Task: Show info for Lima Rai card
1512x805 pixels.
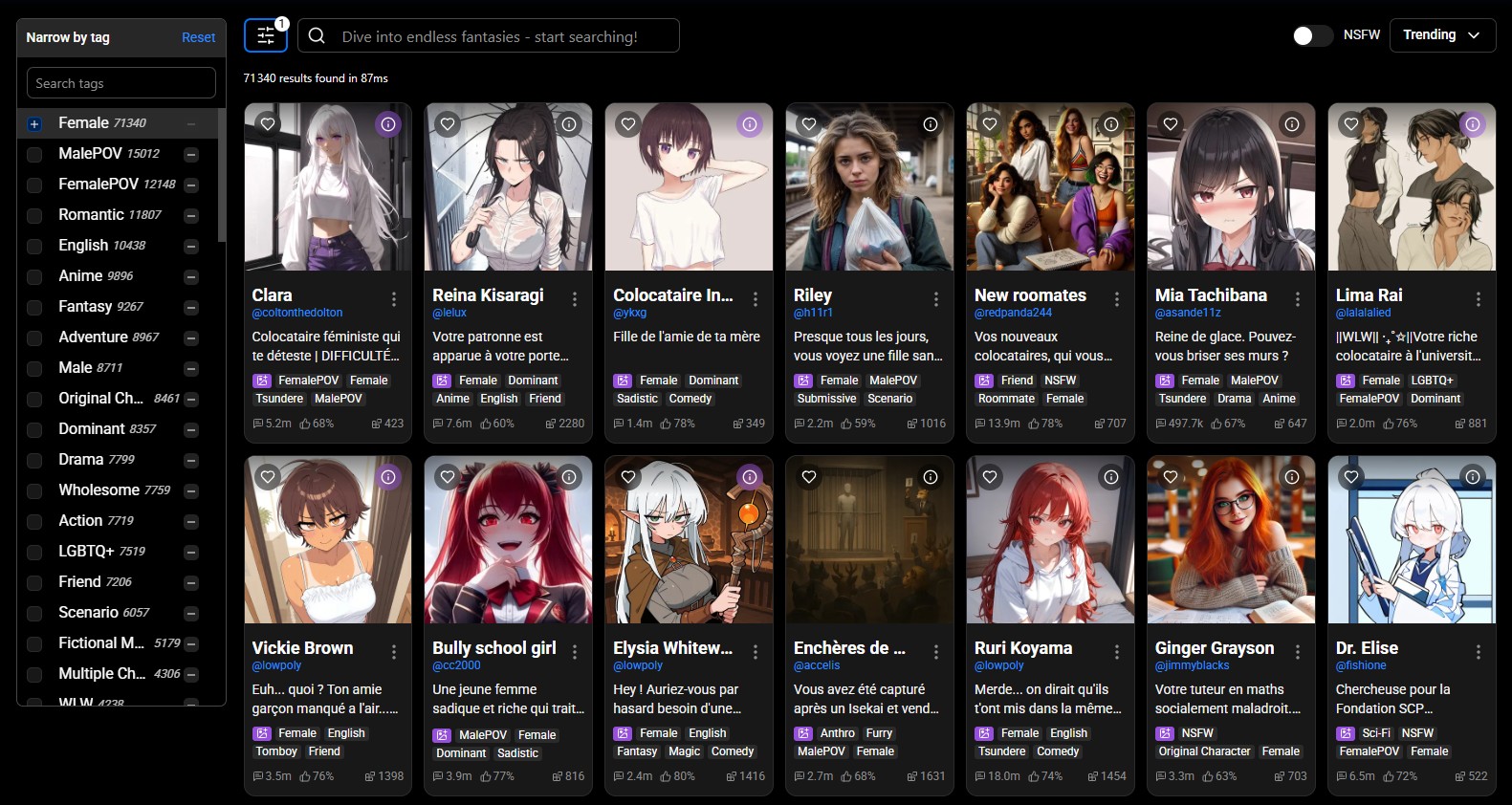Action: click(1473, 124)
